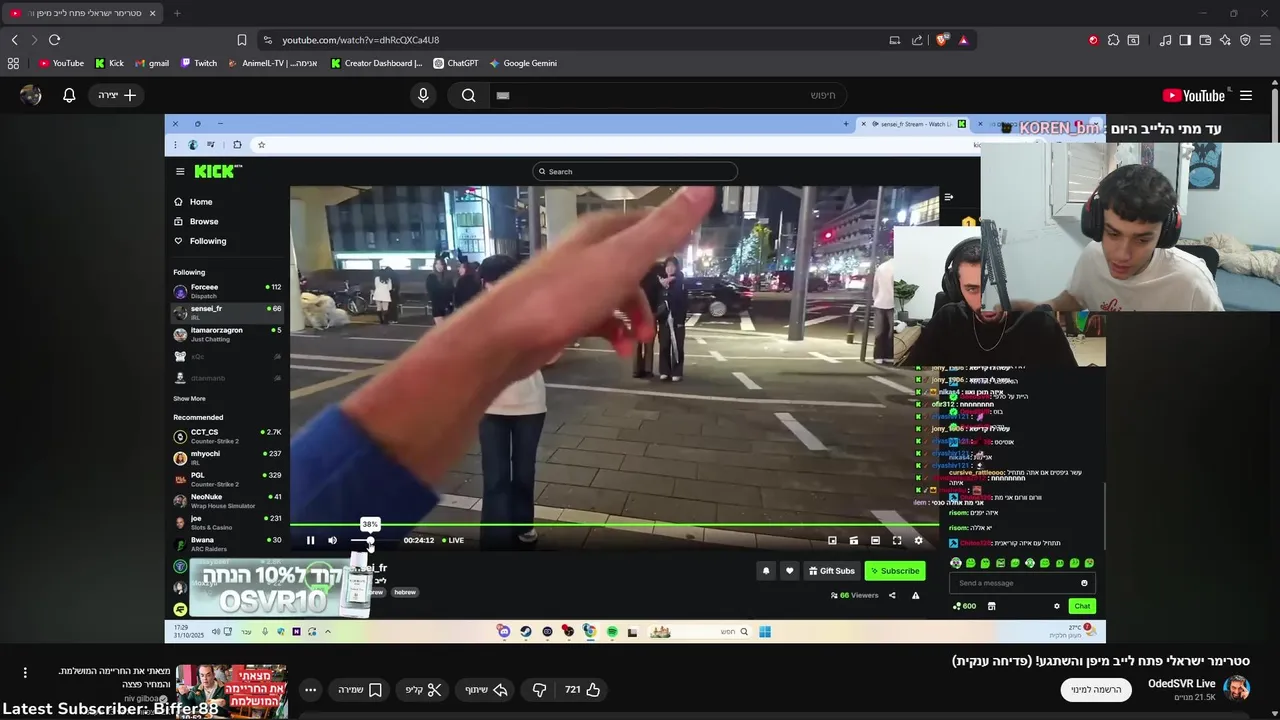This screenshot has height=720, width=1280.
Task: Subscribe to OdedSVR Live channel
Action: pyautogui.click(x=1096, y=689)
